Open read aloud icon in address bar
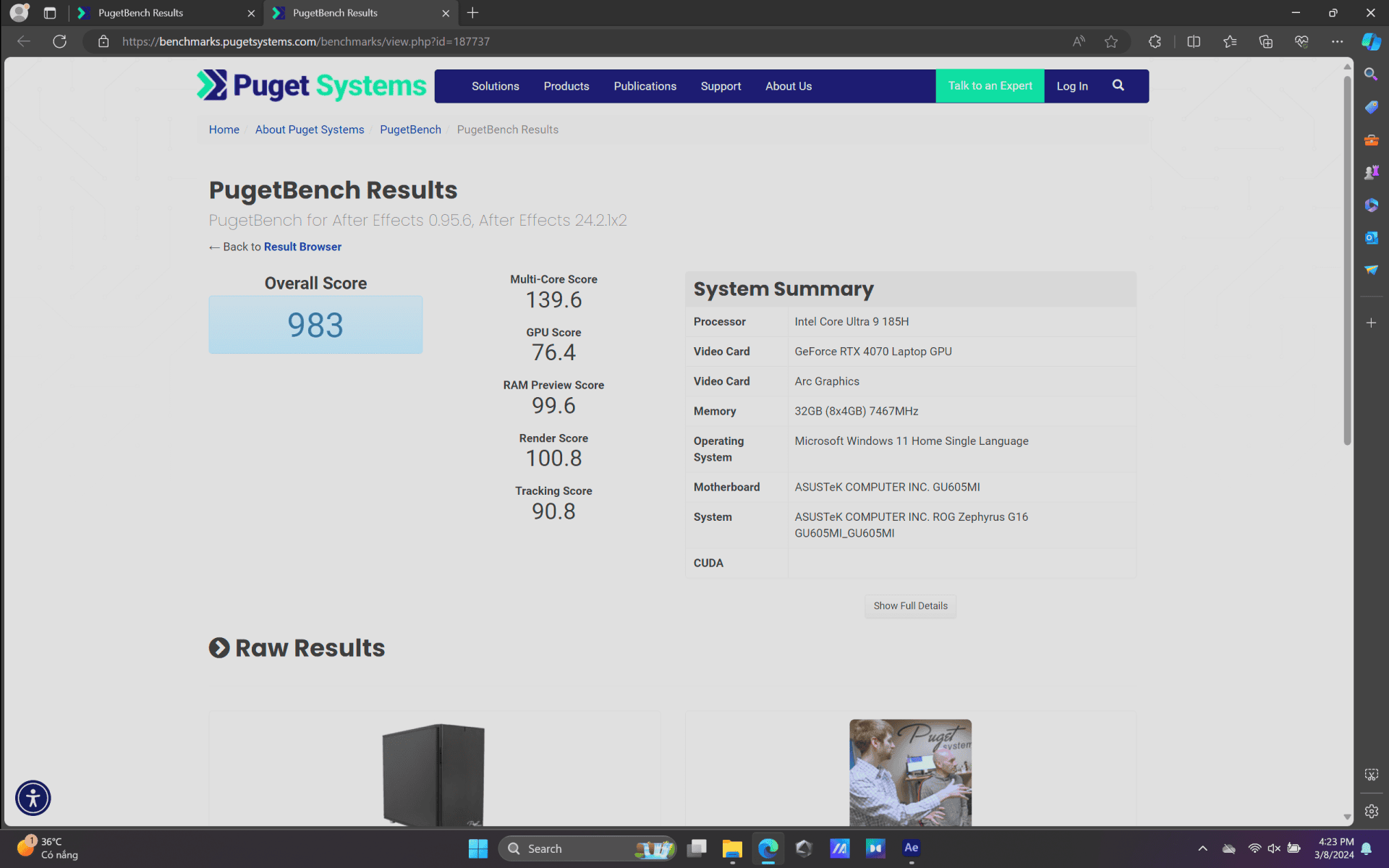 1079,41
